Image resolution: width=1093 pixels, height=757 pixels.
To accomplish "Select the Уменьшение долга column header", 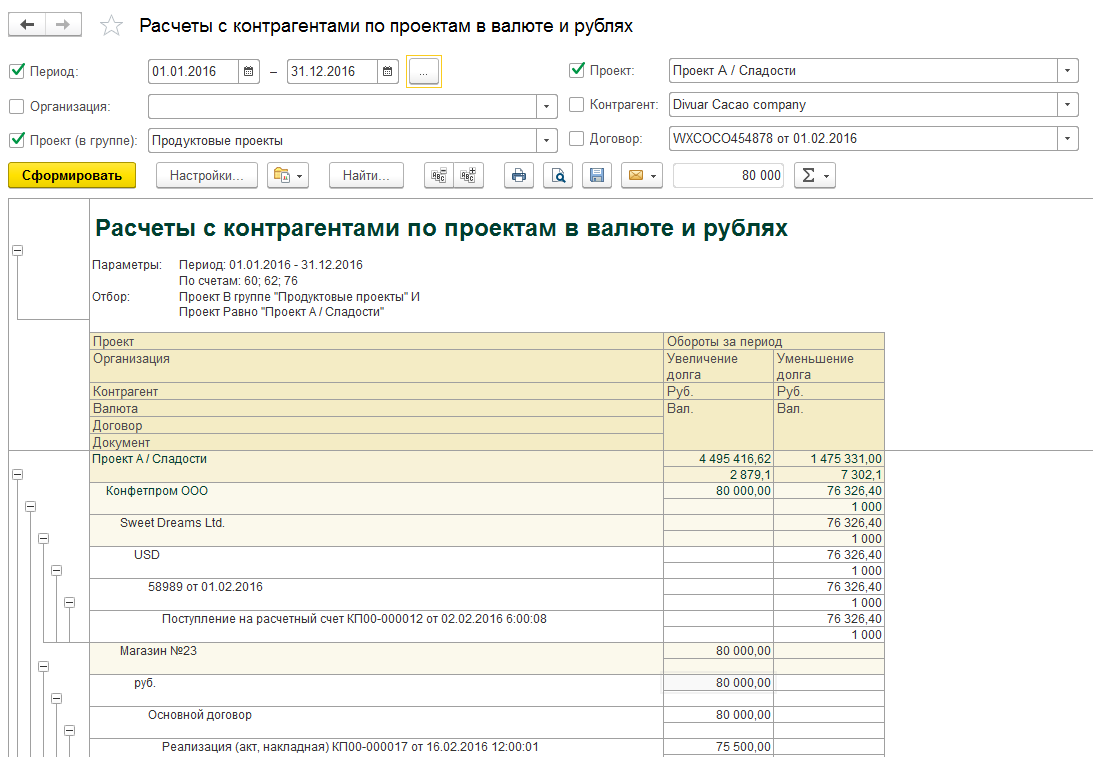I will pos(830,366).
